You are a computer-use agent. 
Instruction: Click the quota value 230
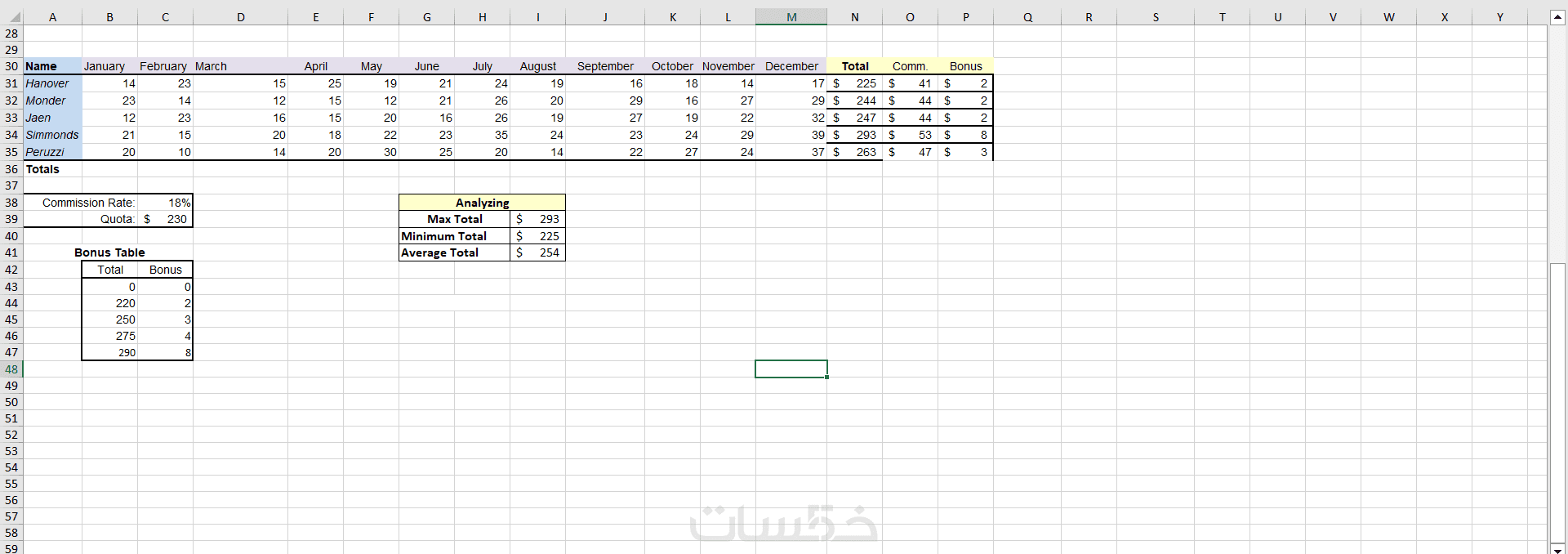[166, 219]
